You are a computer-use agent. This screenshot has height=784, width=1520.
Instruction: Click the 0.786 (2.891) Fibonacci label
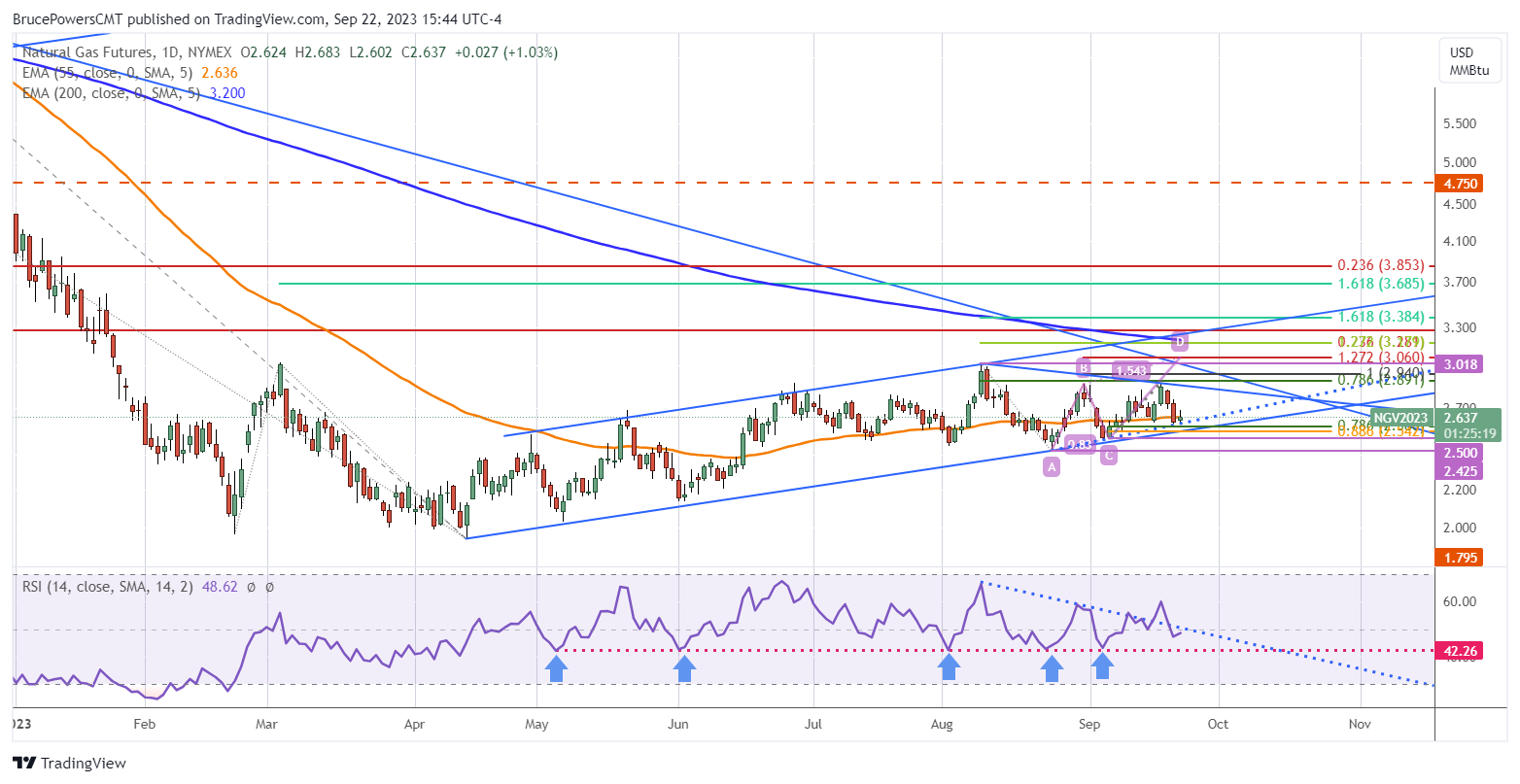click(1381, 381)
